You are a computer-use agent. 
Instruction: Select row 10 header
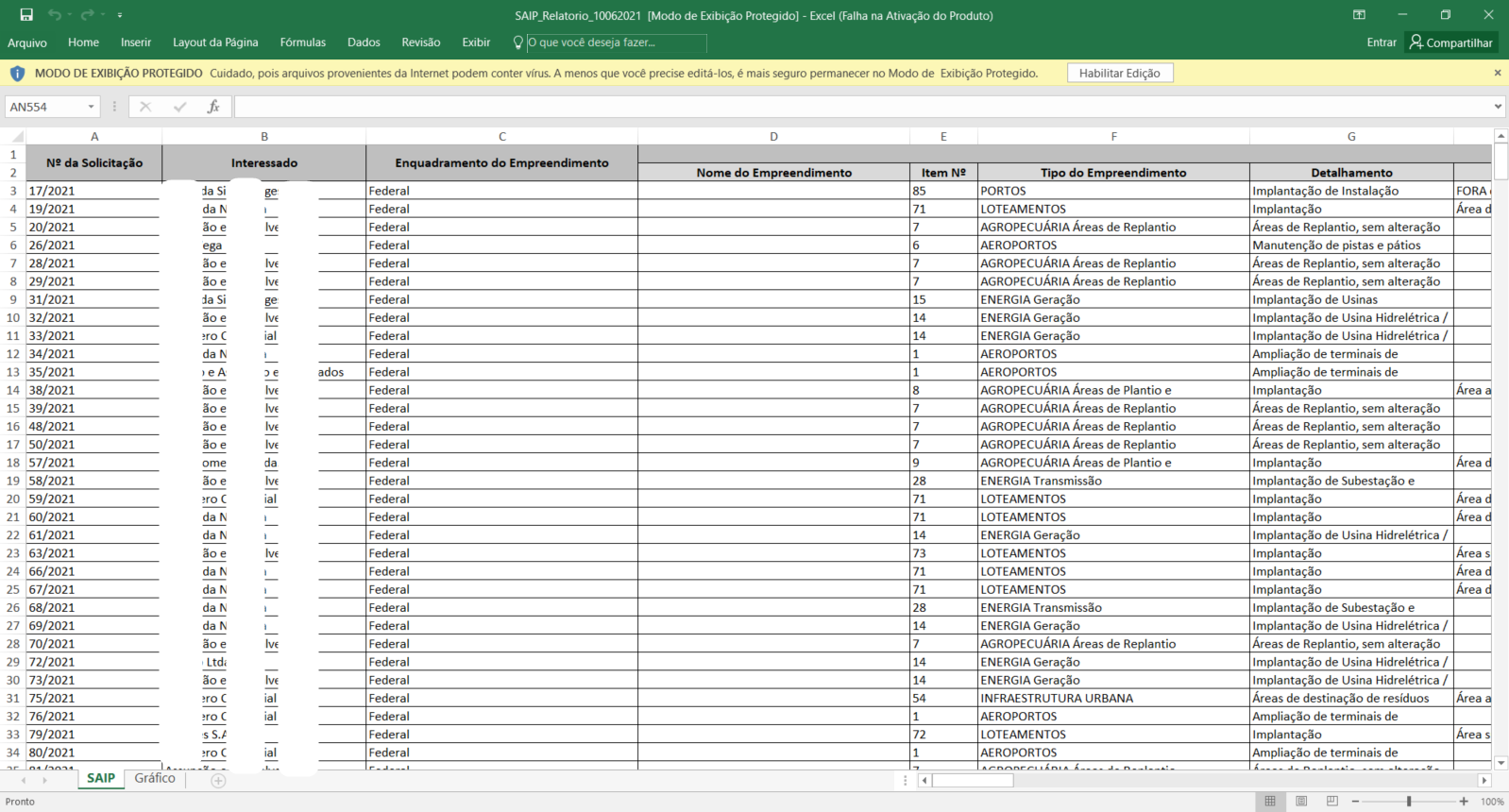[x=13, y=318]
